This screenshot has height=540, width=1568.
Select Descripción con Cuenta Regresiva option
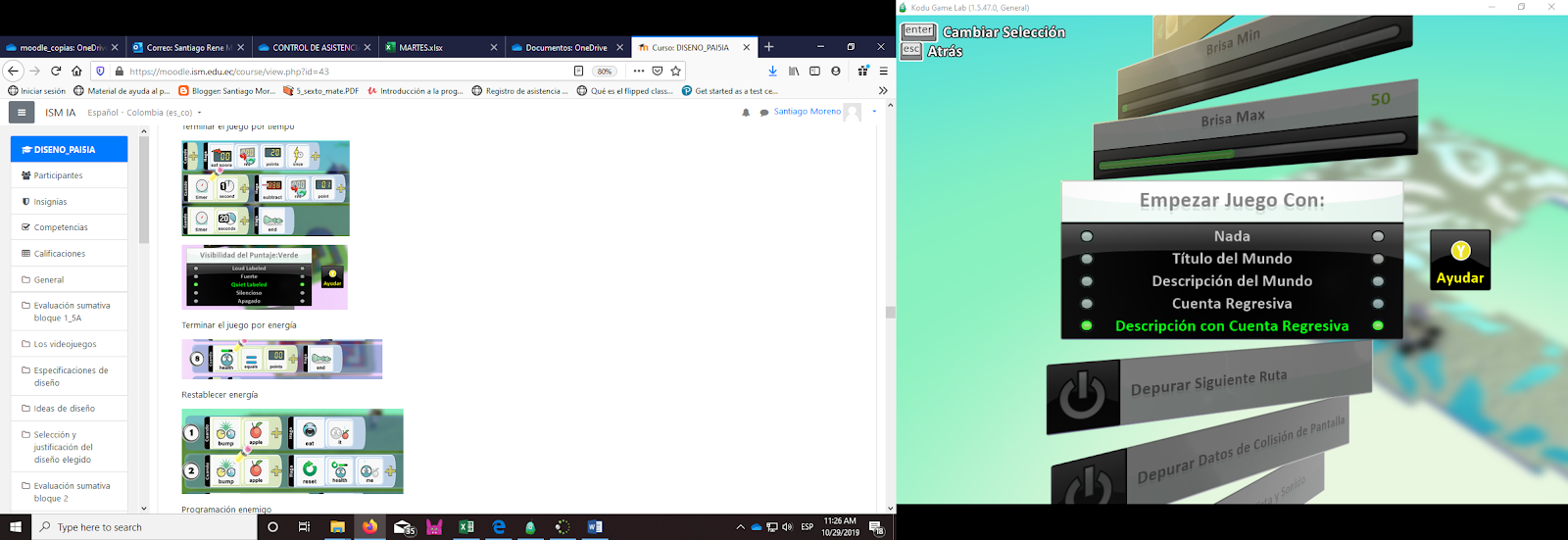coord(1232,326)
